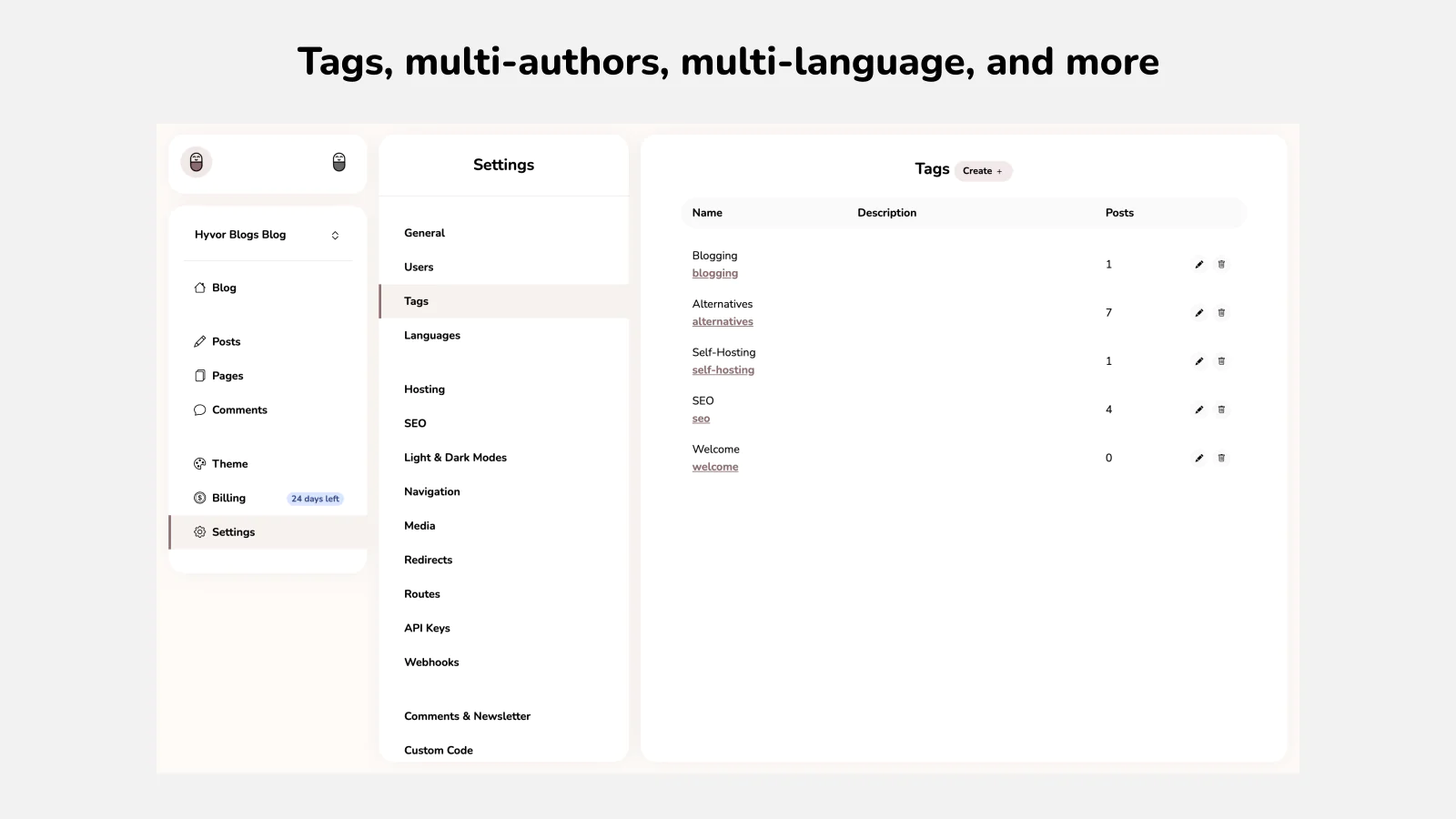Expand the Hyvor Blogs Blog switcher
Viewport: 1456px width, 819px height.
click(x=335, y=235)
